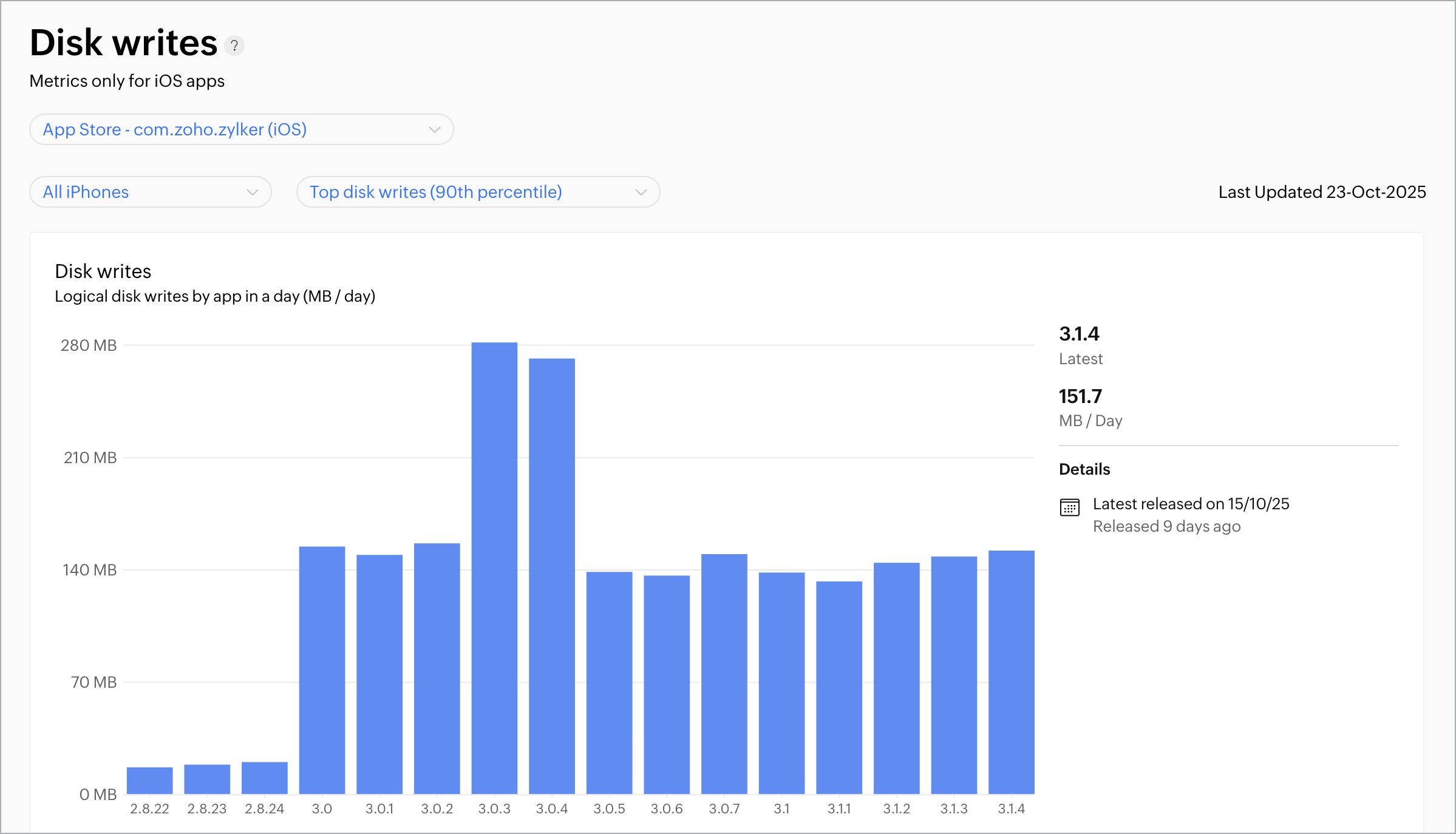Click the bar for version 3.1.4

click(x=1011, y=671)
